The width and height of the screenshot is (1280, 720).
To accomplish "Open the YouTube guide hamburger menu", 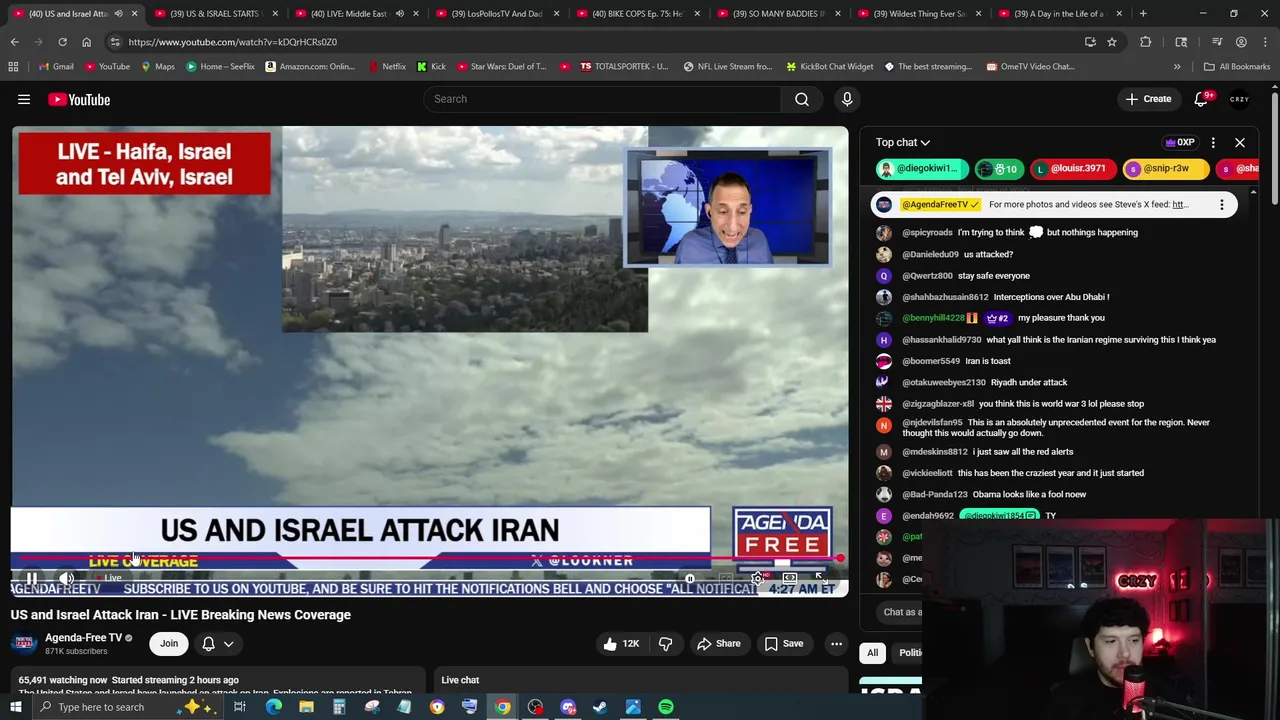I will (x=24, y=99).
